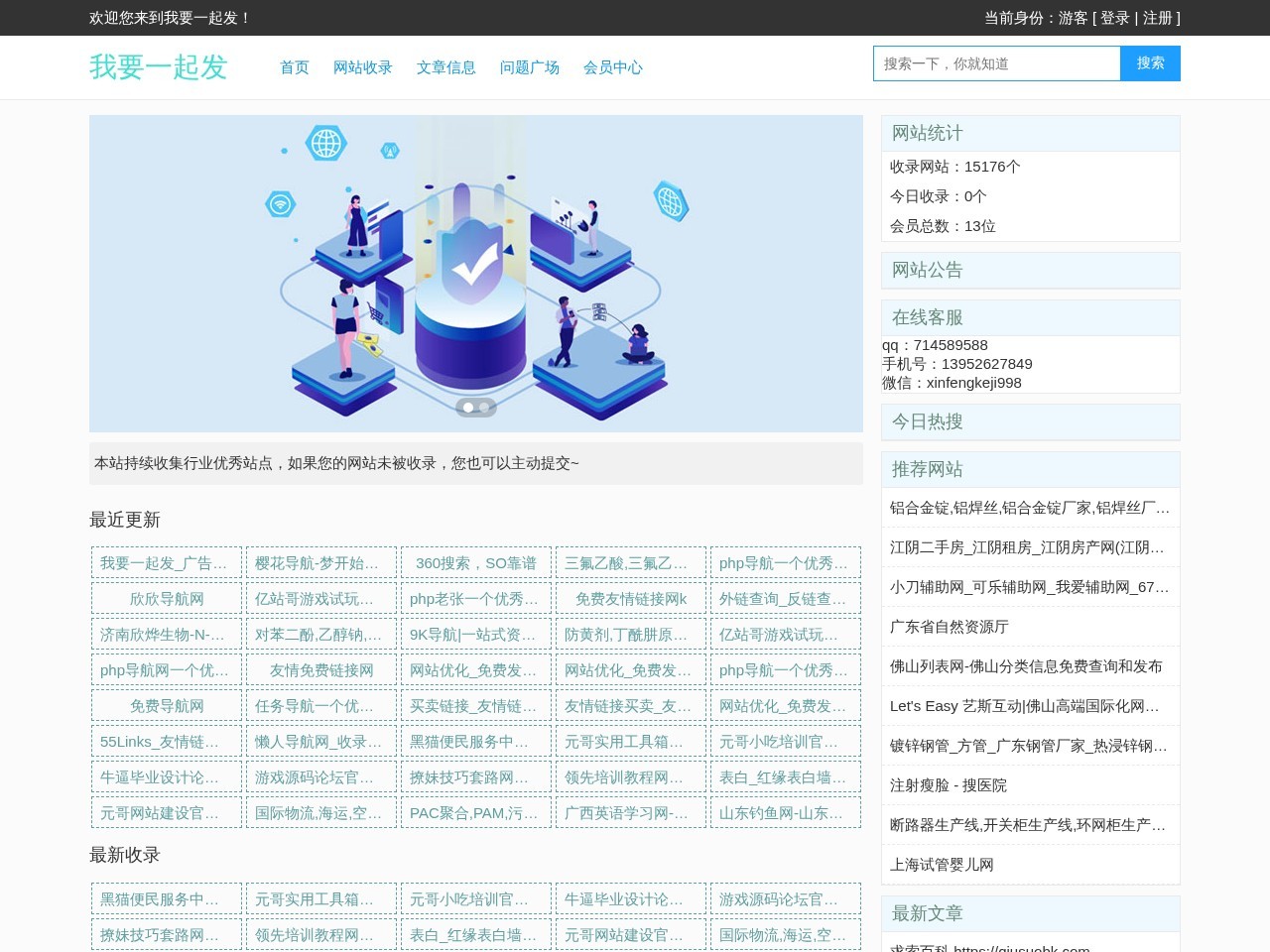This screenshot has height=952, width=1270.
Task: Open 樱花导航-梦开始 link
Action: [x=321, y=563]
